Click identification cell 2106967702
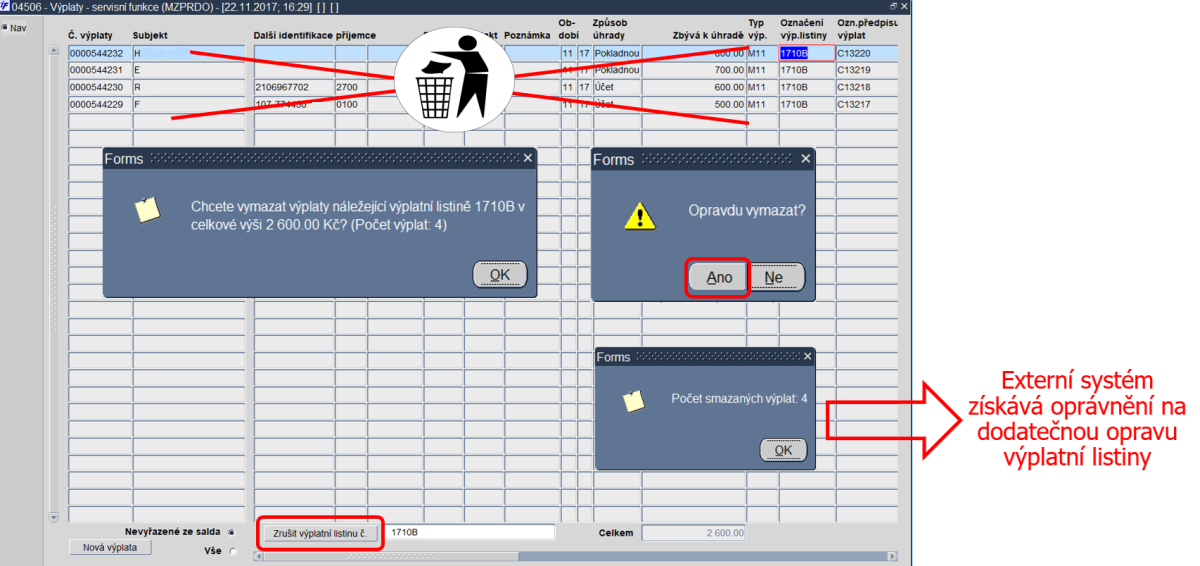1200x566 pixels. (294, 87)
